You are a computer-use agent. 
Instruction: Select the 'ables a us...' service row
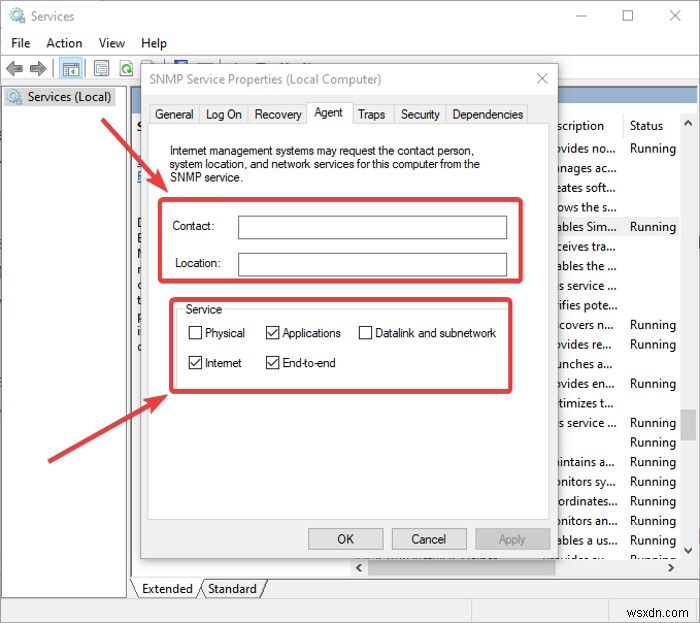pyautogui.click(x=618, y=540)
